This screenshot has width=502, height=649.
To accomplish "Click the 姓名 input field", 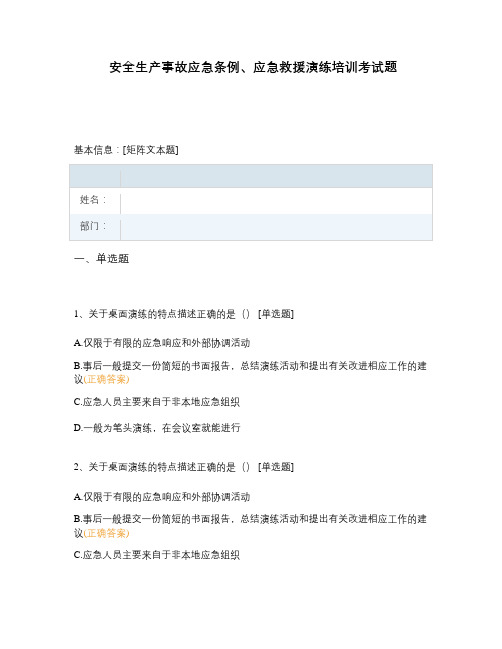I will pos(276,201).
